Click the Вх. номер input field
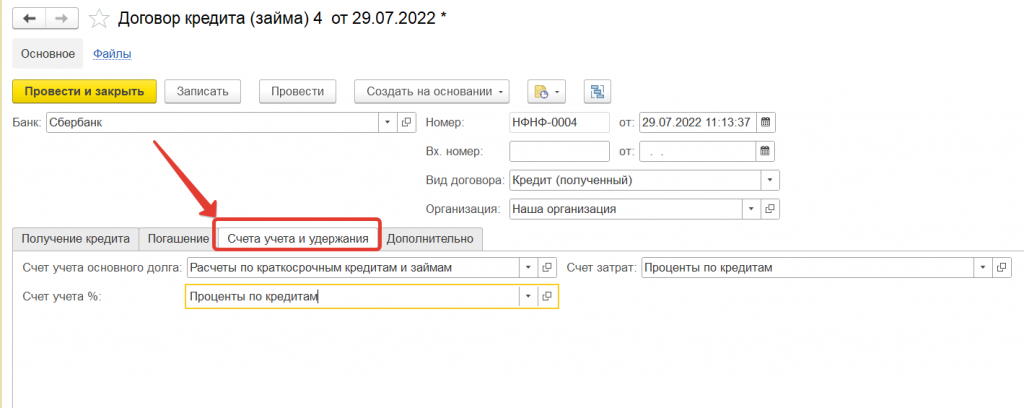This screenshot has width=1024, height=408. click(559, 152)
